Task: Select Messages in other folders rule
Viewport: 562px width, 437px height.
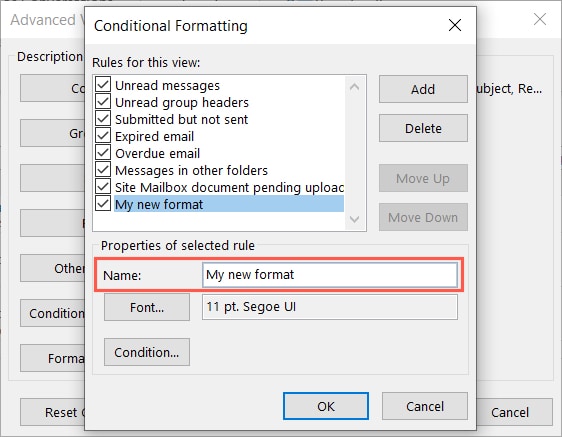Action: click(x=191, y=170)
